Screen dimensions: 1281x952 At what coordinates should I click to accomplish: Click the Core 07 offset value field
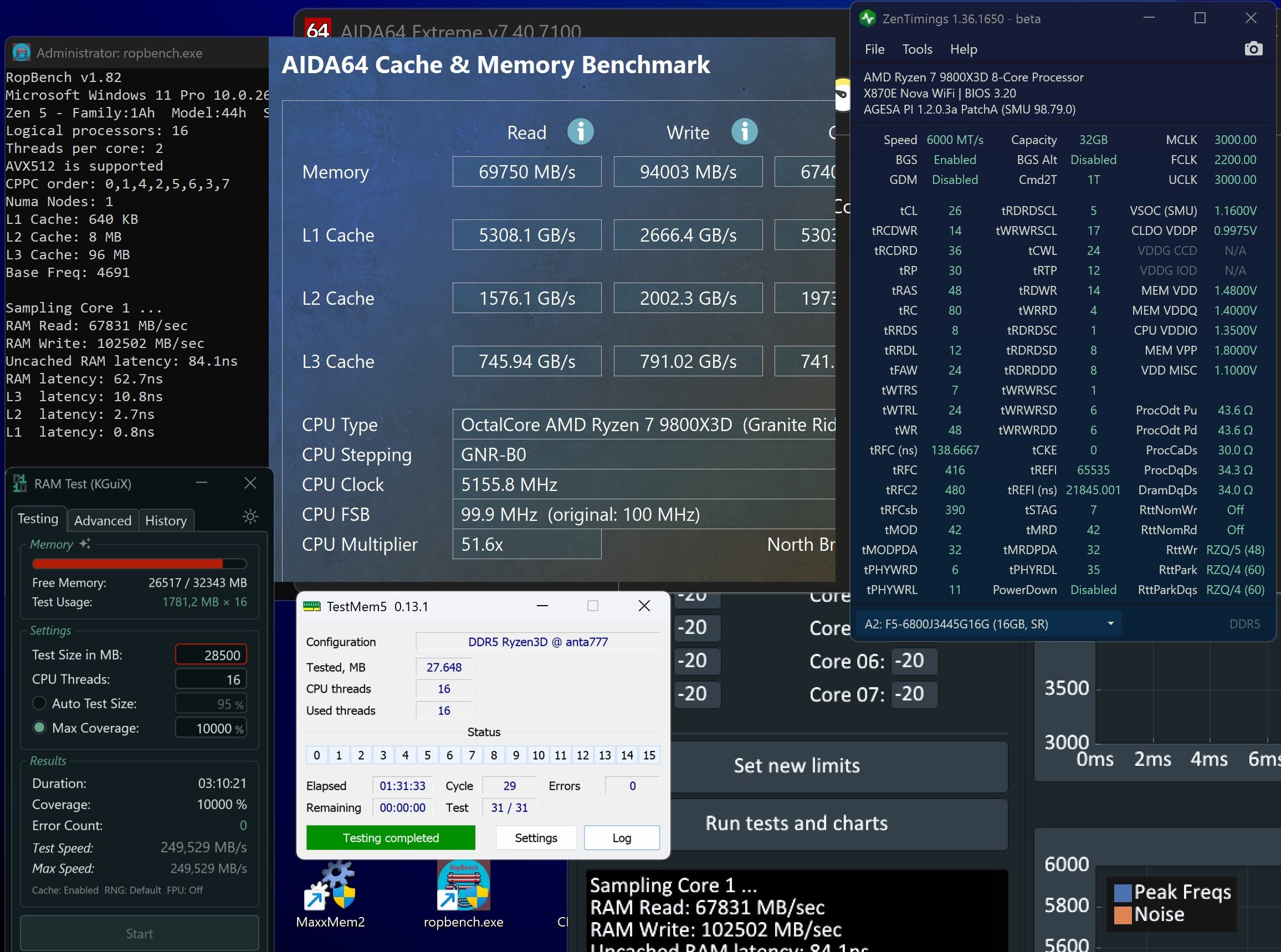coord(914,694)
